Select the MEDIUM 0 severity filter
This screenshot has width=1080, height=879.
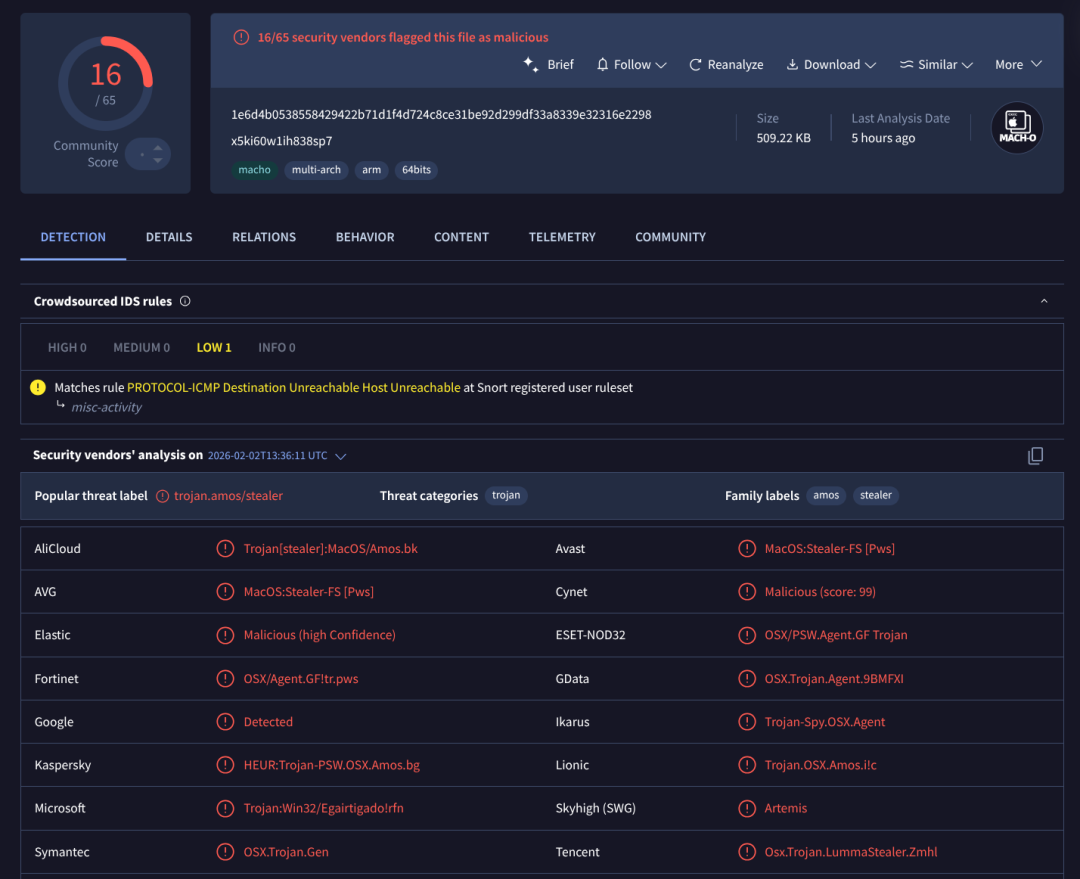pyautogui.click(x=141, y=348)
